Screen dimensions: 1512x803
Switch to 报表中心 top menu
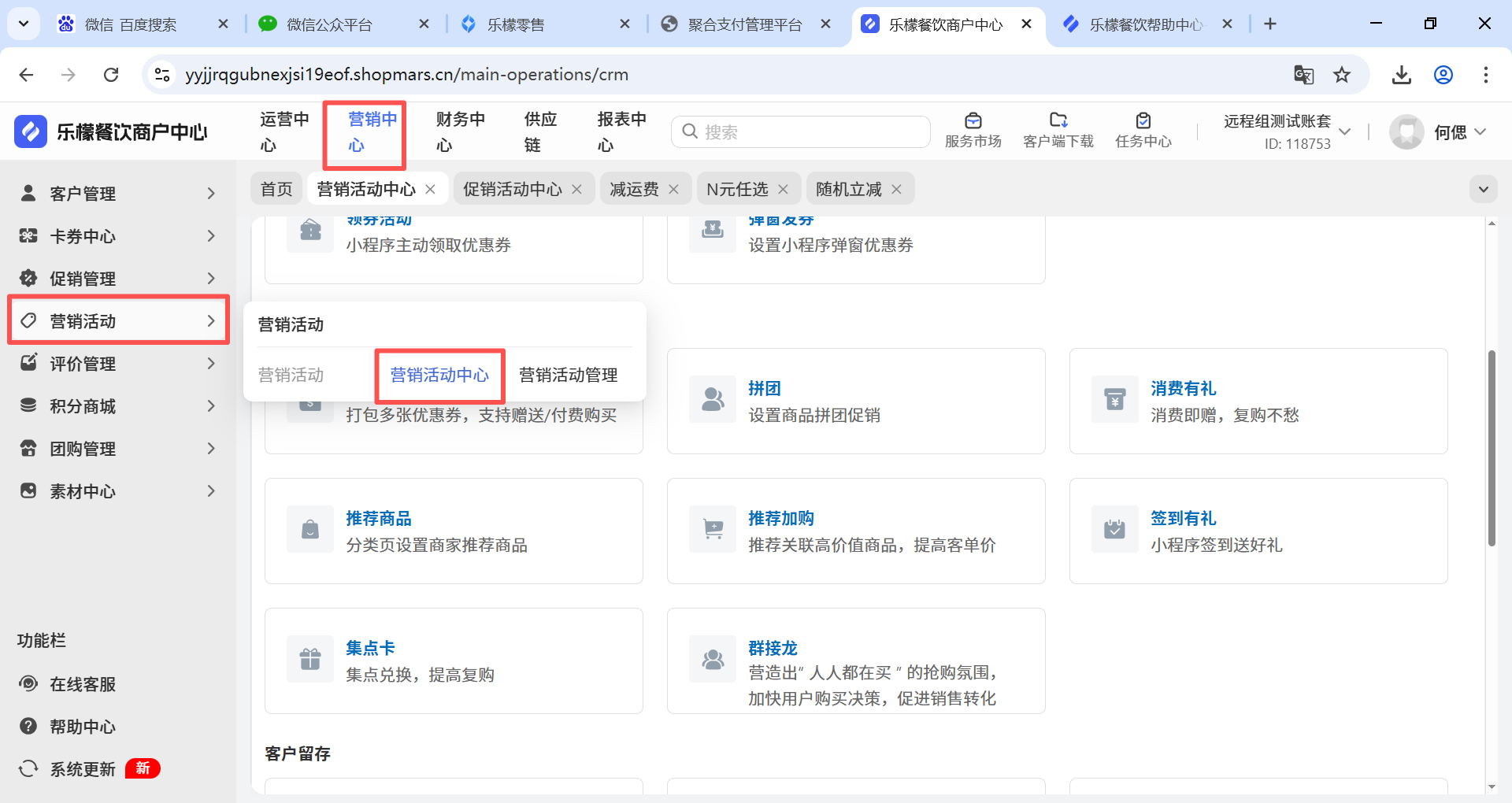click(622, 131)
